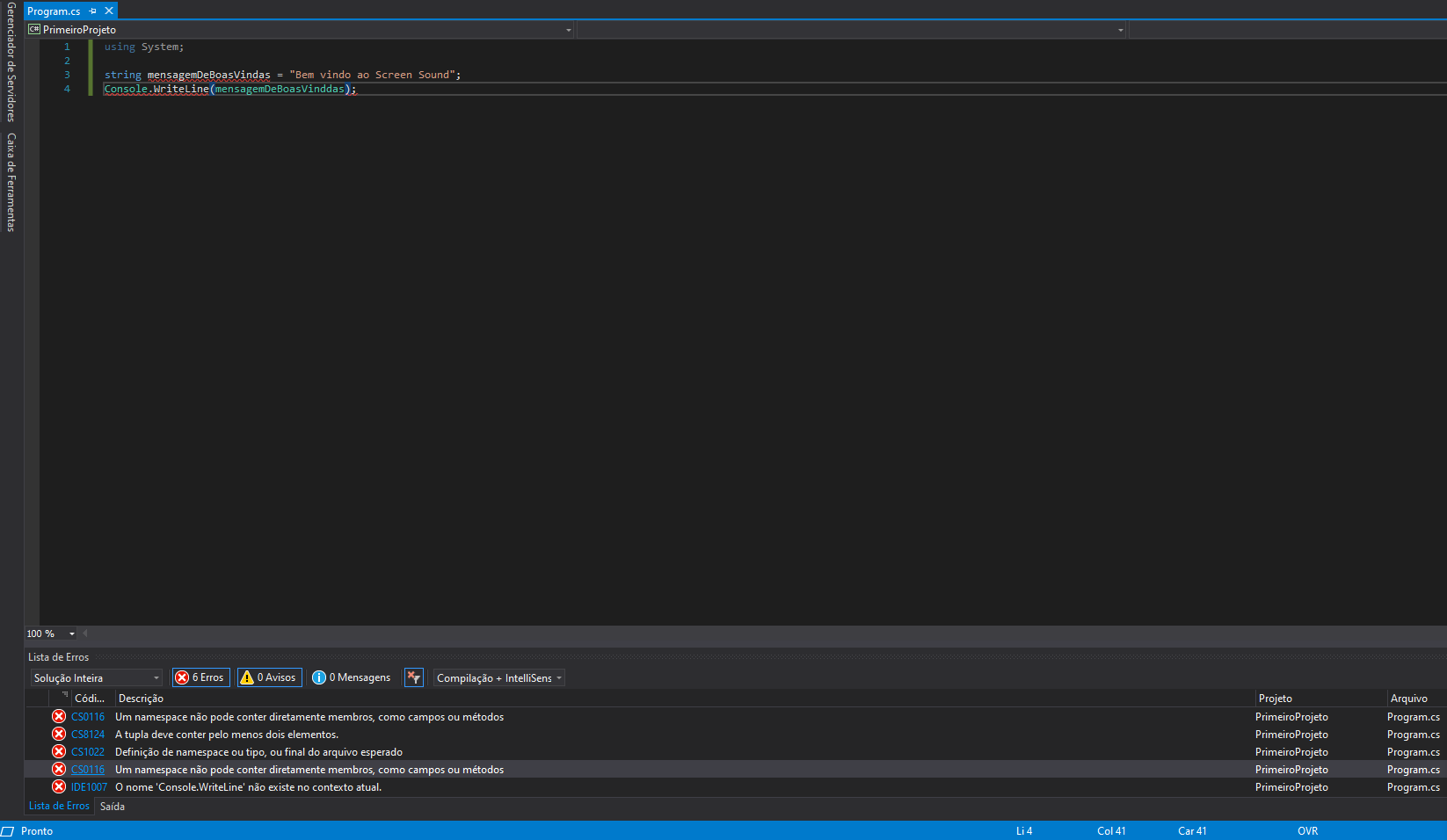Image resolution: width=1447 pixels, height=840 pixels.
Task: Open the IDE1007 error code link
Action: click(x=89, y=787)
